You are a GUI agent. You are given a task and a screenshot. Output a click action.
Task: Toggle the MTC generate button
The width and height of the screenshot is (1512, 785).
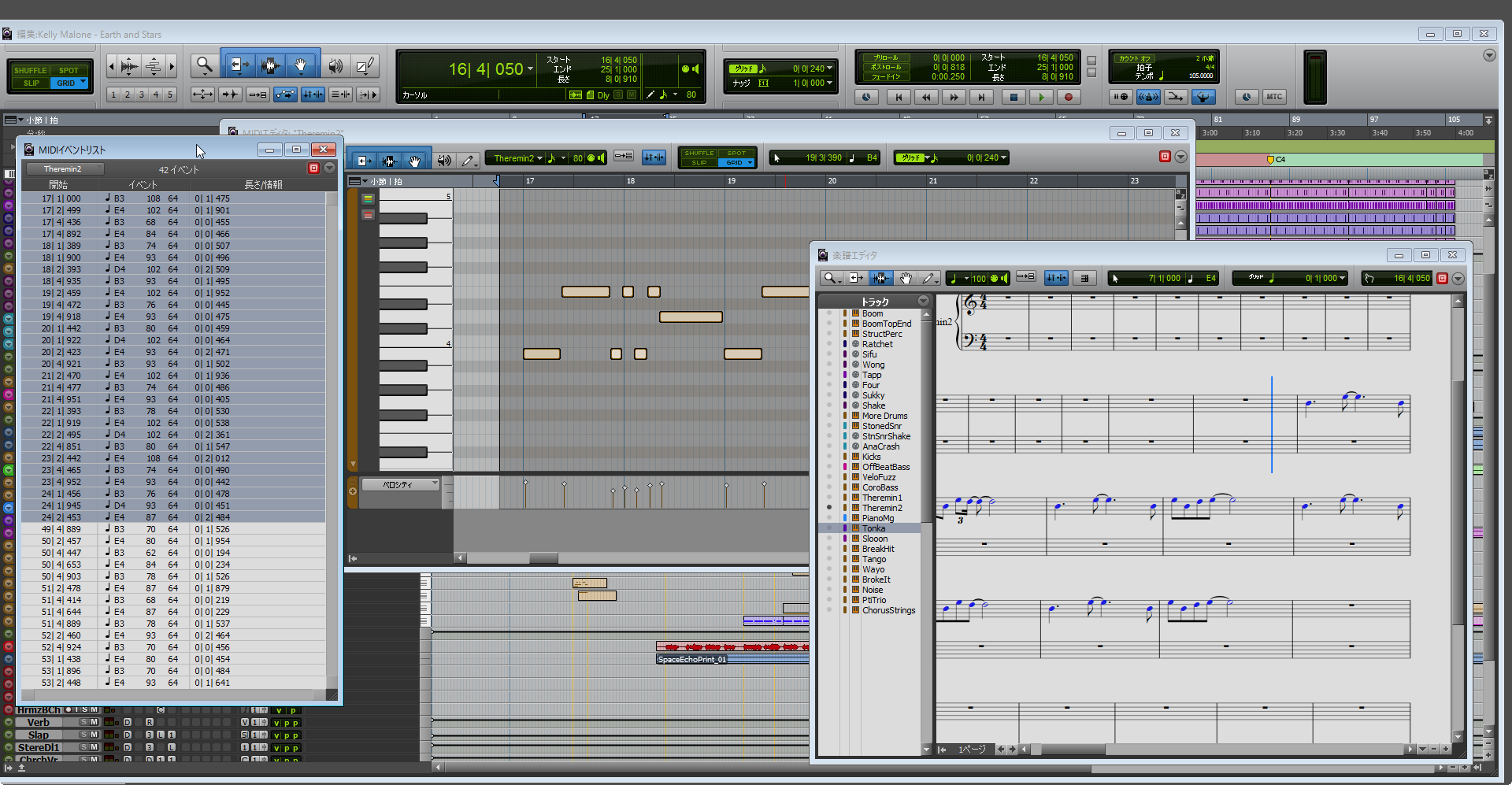click(1274, 97)
